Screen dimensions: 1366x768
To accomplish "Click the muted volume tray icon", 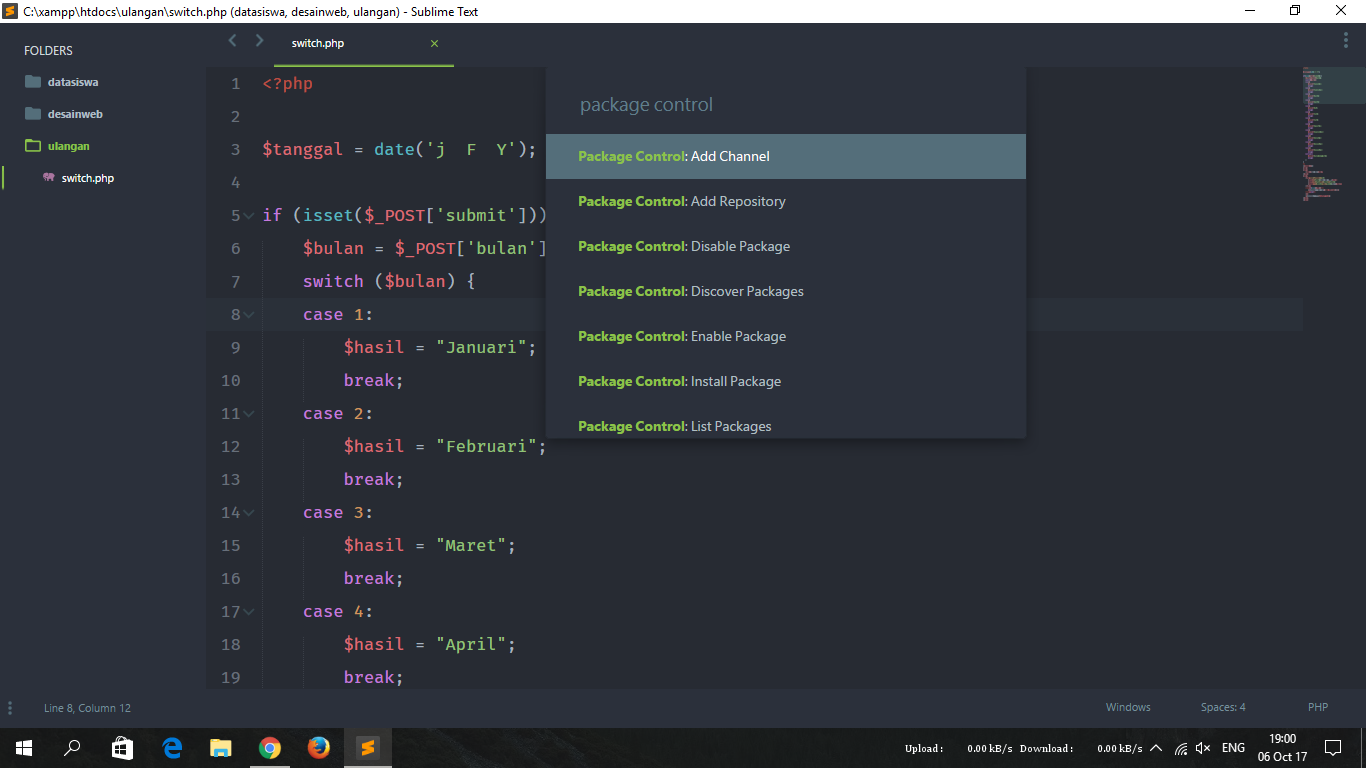I will [x=1203, y=748].
